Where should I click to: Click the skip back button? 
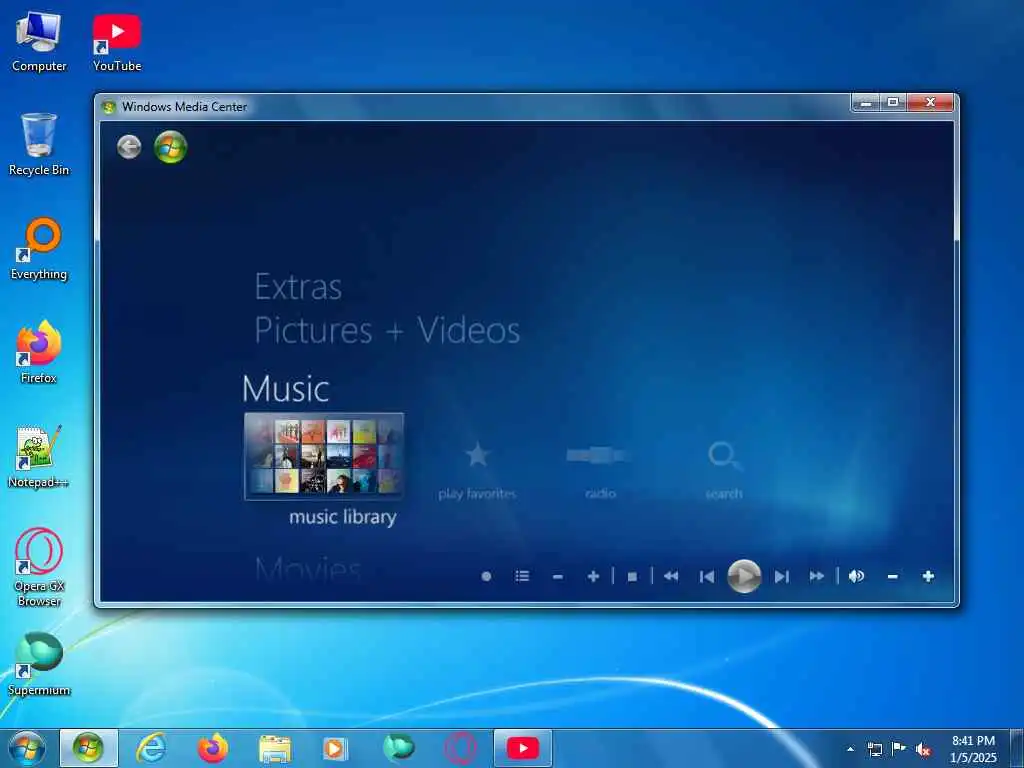click(707, 577)
